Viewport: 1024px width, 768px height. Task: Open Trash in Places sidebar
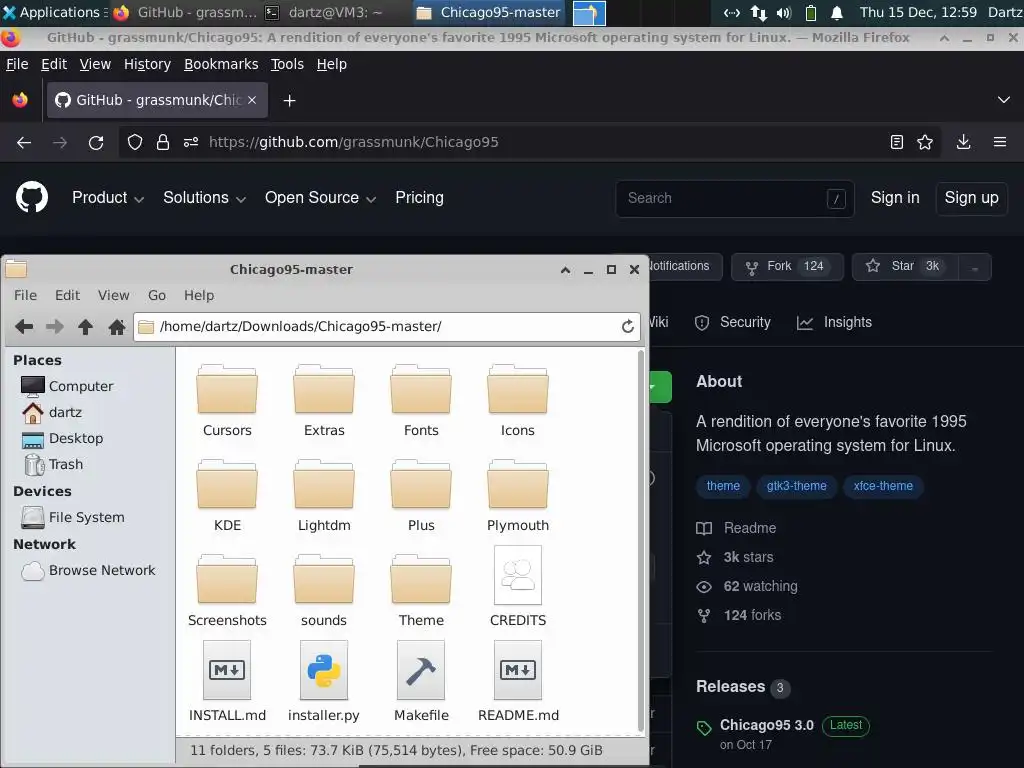point(54,464)
